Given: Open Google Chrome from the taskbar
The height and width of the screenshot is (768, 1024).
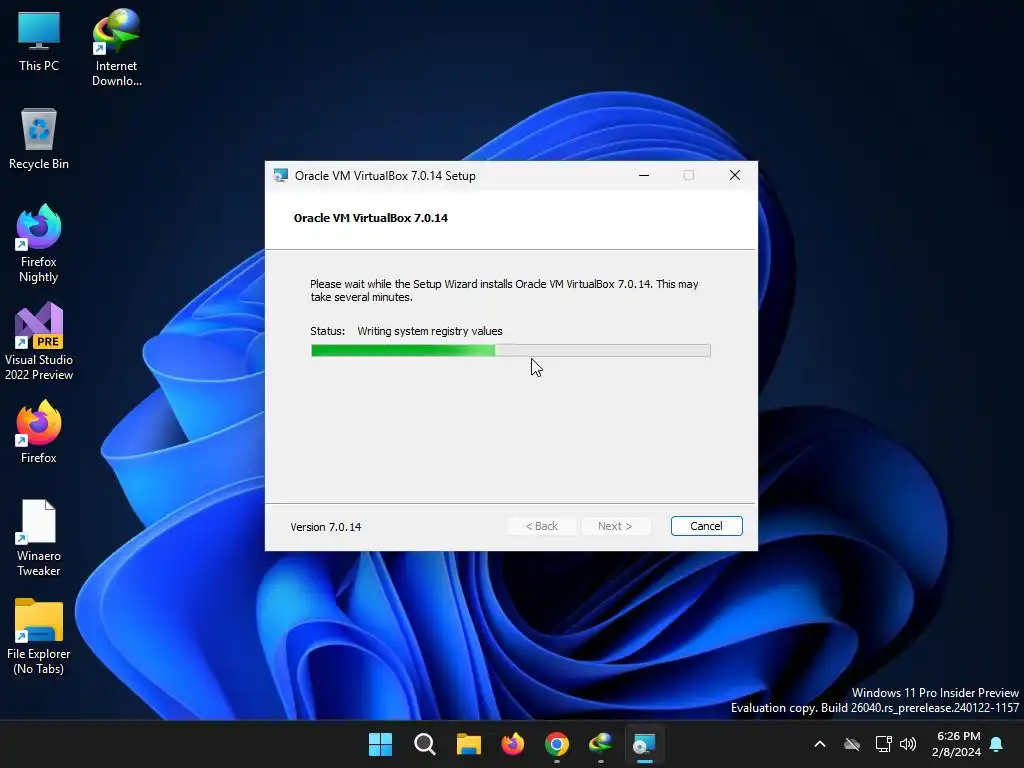Looking at the screenshot, I should (x=556, y=744).
